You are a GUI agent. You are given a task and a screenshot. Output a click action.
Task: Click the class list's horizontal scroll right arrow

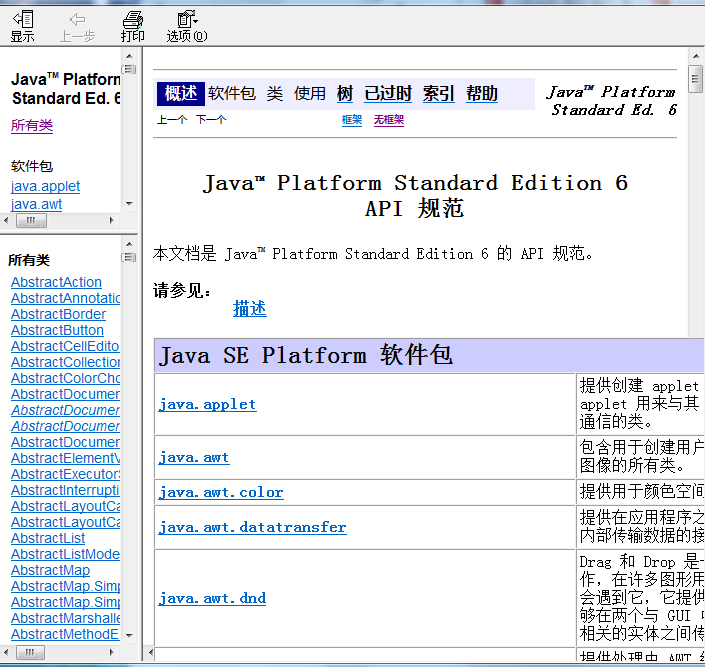tap(112, 652)
